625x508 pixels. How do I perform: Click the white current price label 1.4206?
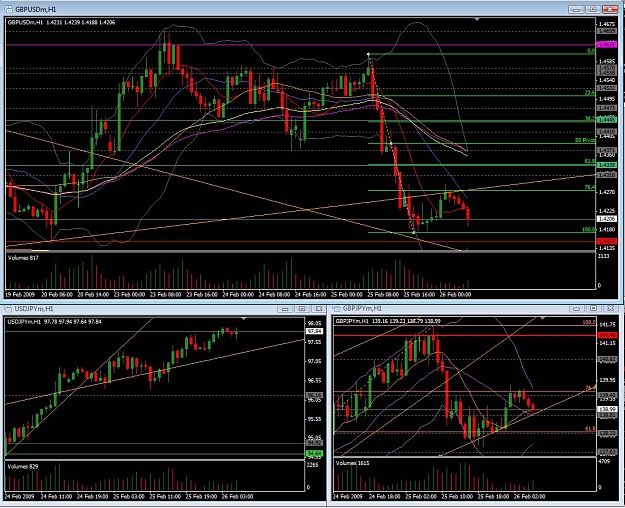point(606,219)
